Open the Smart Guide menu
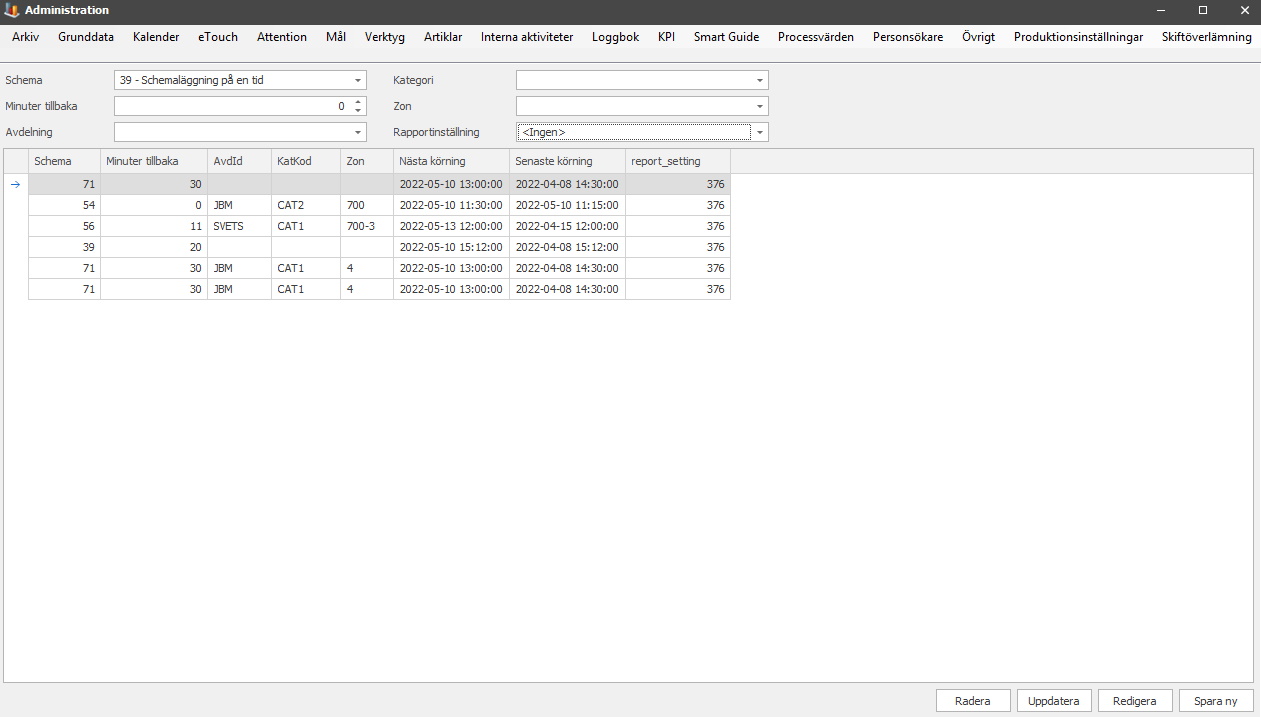1261x717 pixels. 726,37
